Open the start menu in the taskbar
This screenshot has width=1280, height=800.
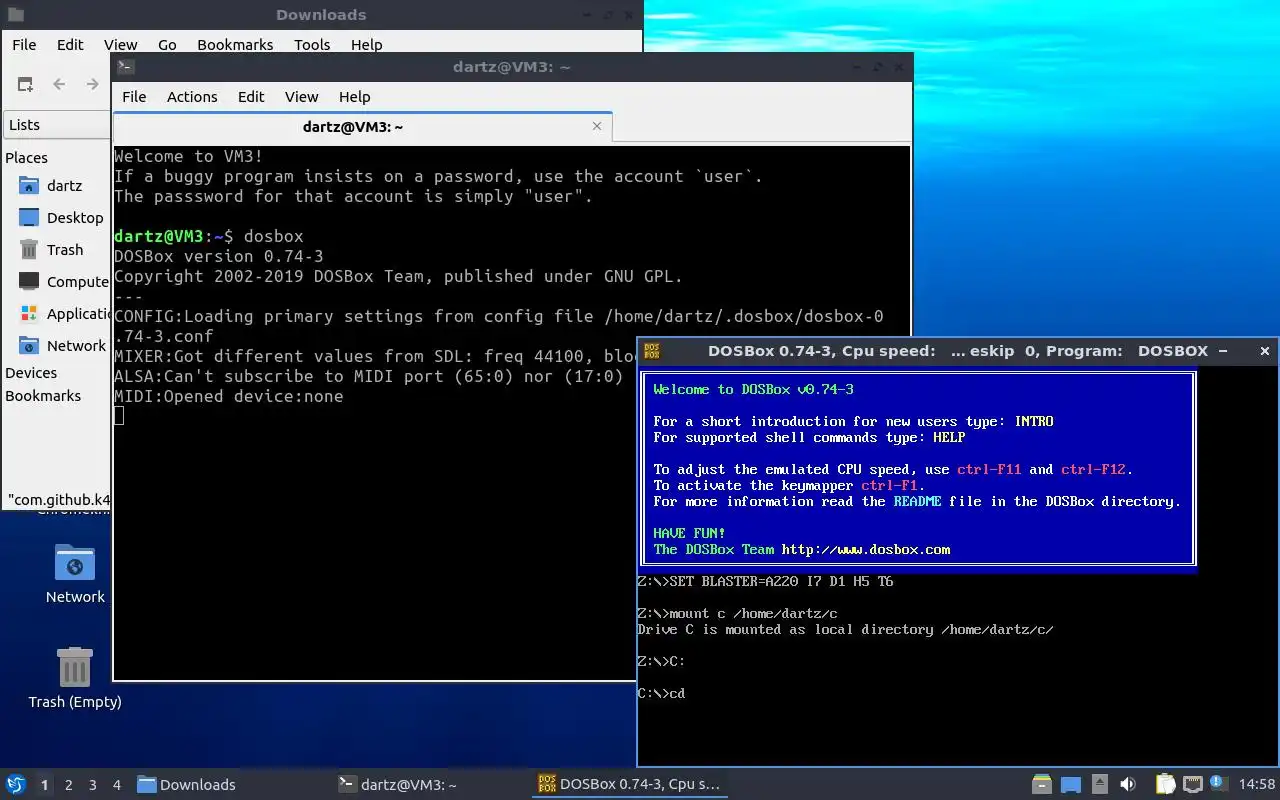(16, 784)
